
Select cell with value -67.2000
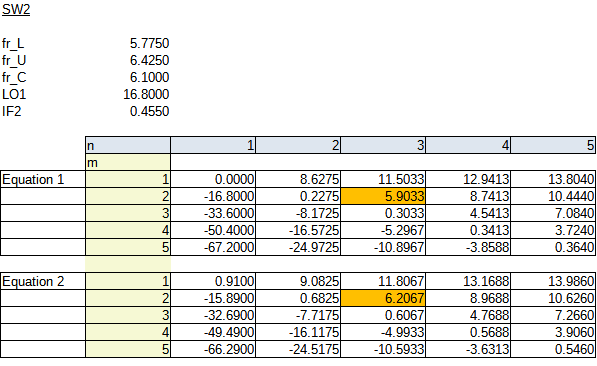213,247
